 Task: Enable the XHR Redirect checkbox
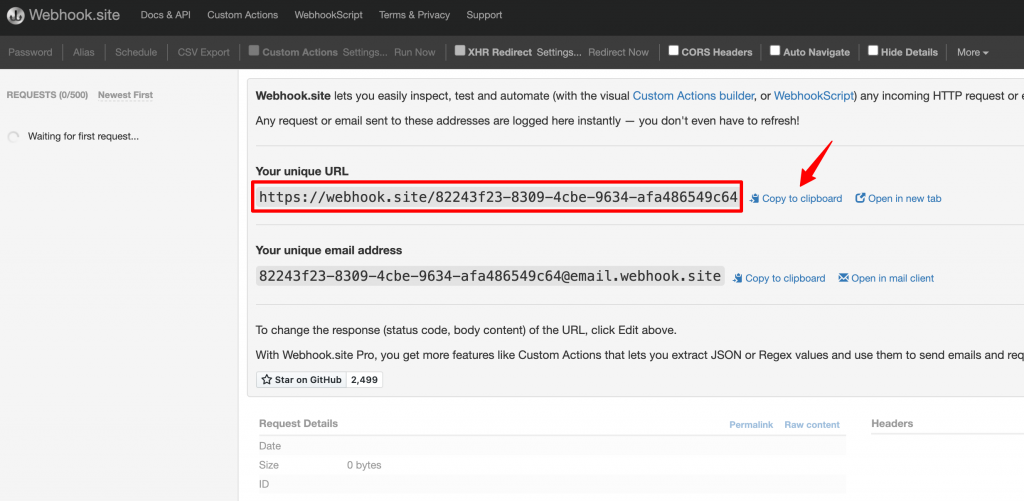tap(460, 50)
